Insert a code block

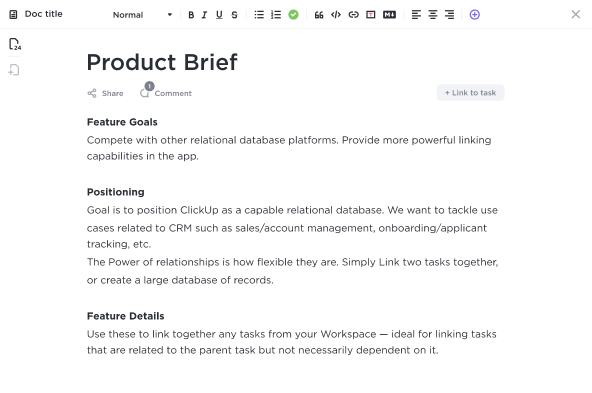click(336, 15)
